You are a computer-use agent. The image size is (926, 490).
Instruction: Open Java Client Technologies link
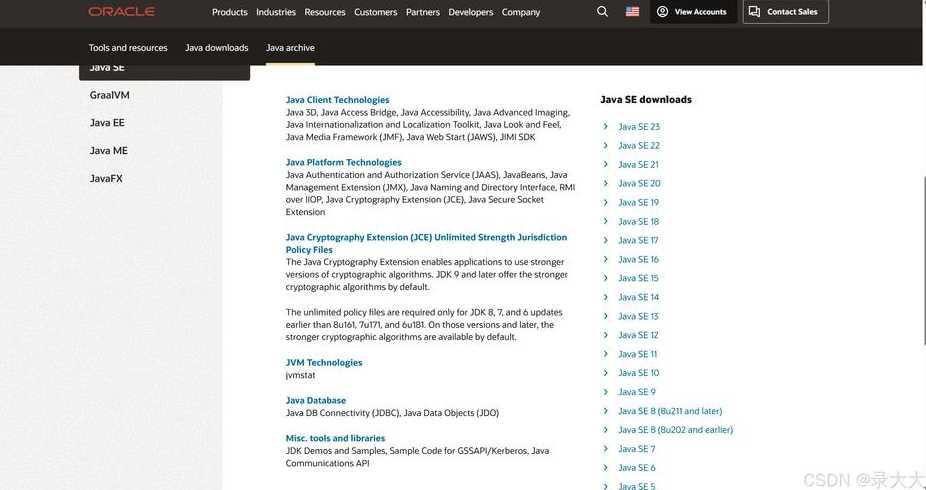click(x=337, y=100)
